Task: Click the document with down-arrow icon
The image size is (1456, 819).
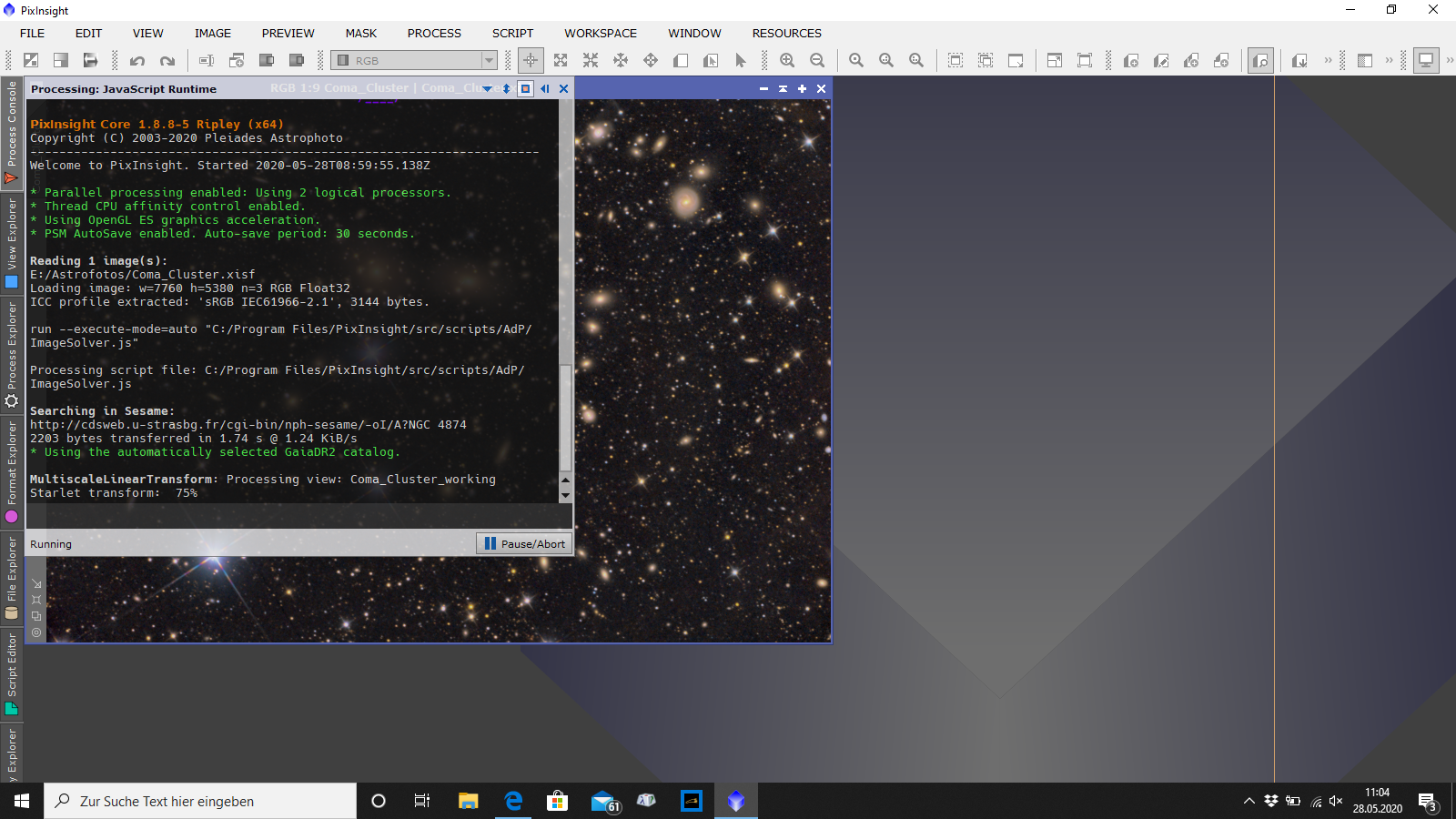Action: 1299,60
